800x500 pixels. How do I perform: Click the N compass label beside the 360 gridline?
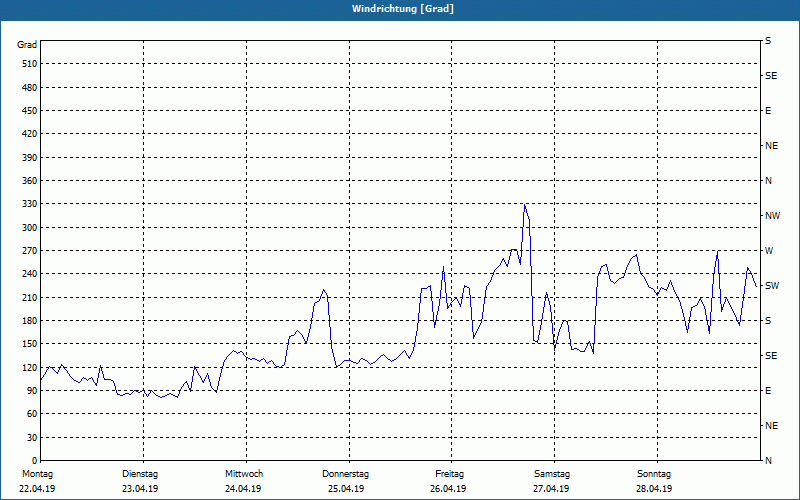[x=768, y=181]
